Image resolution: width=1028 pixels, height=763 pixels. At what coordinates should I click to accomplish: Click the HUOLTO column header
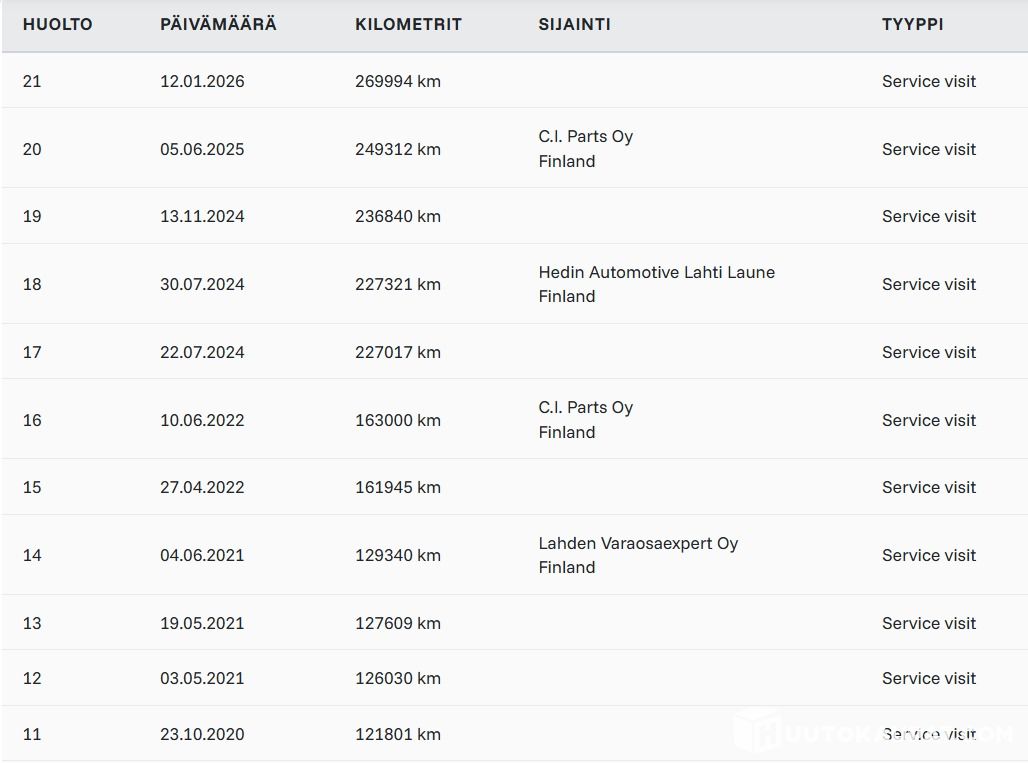coord(57,24)
